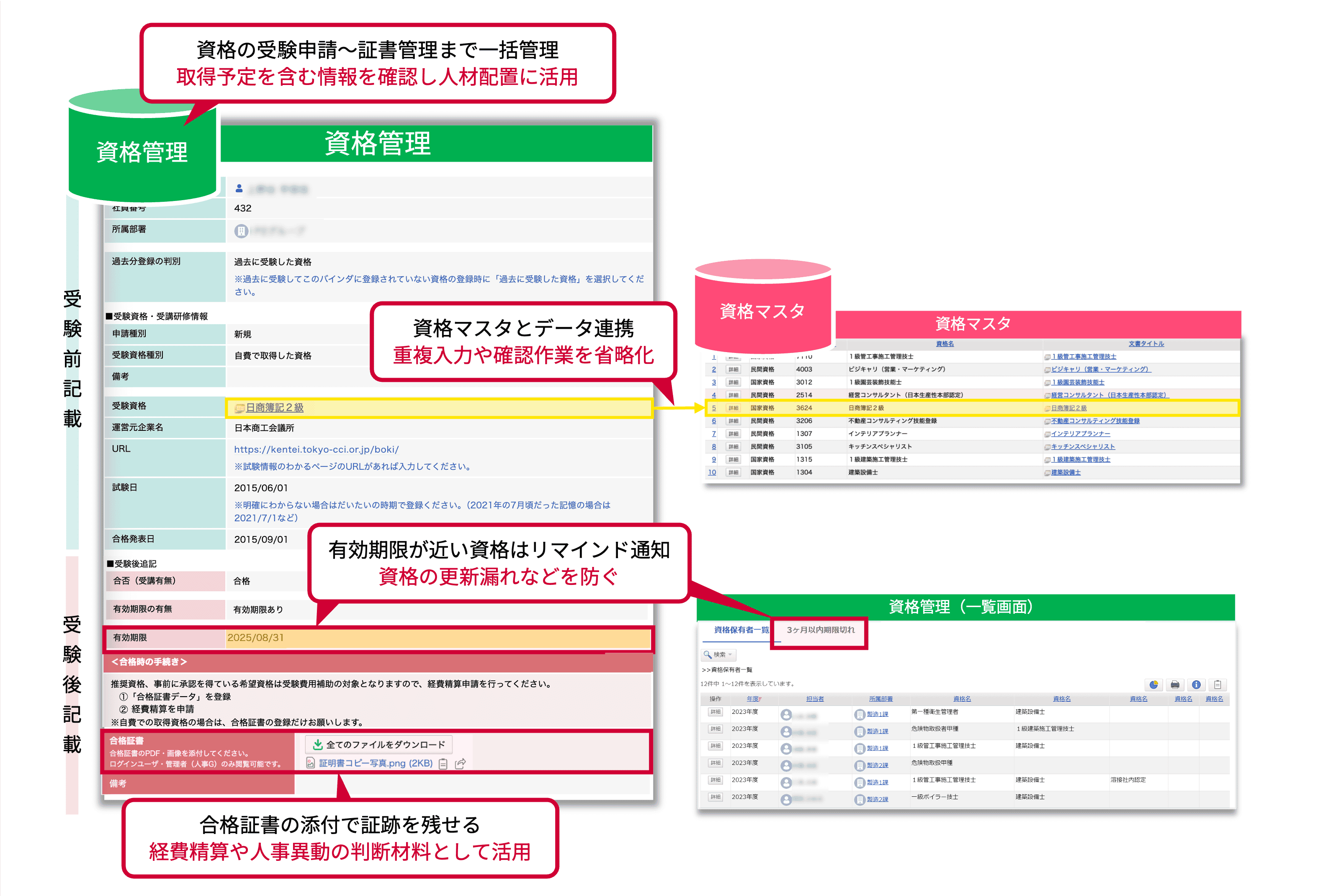This screenshot has height=896, width=1320.
Task: Click the building icon in 所属部署 field
Action: coord(241,231)
